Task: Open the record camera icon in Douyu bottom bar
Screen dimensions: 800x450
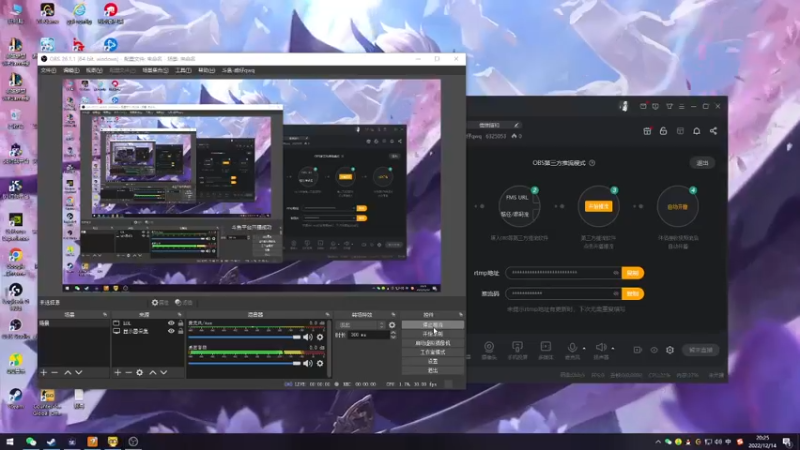Action: coord(638,350)
